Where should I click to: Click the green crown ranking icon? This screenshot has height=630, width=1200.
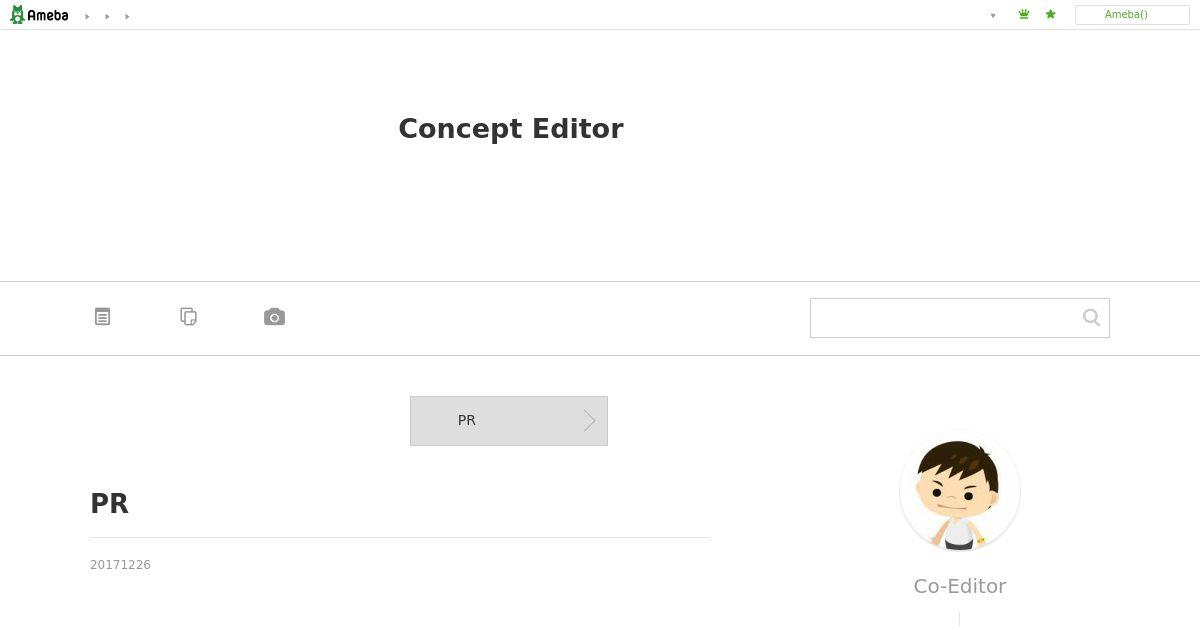(x=1024, y=15)
